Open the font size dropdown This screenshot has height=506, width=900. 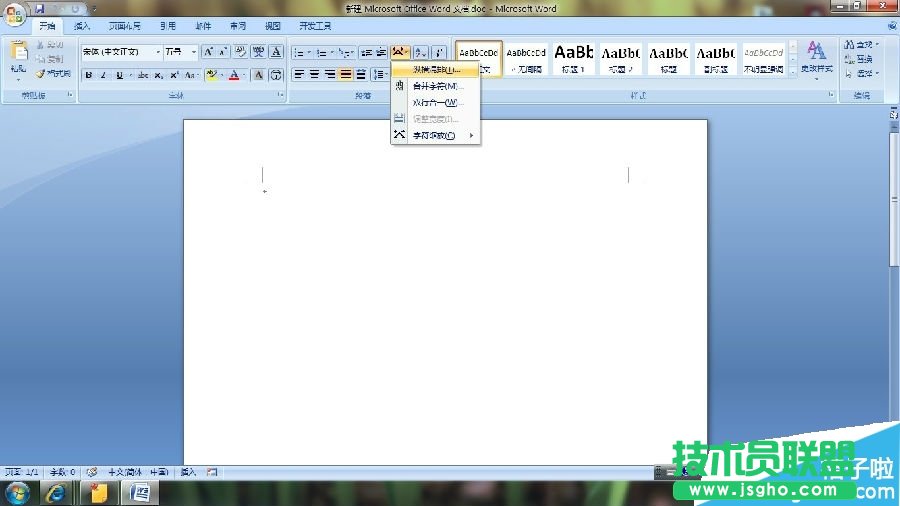194,52
